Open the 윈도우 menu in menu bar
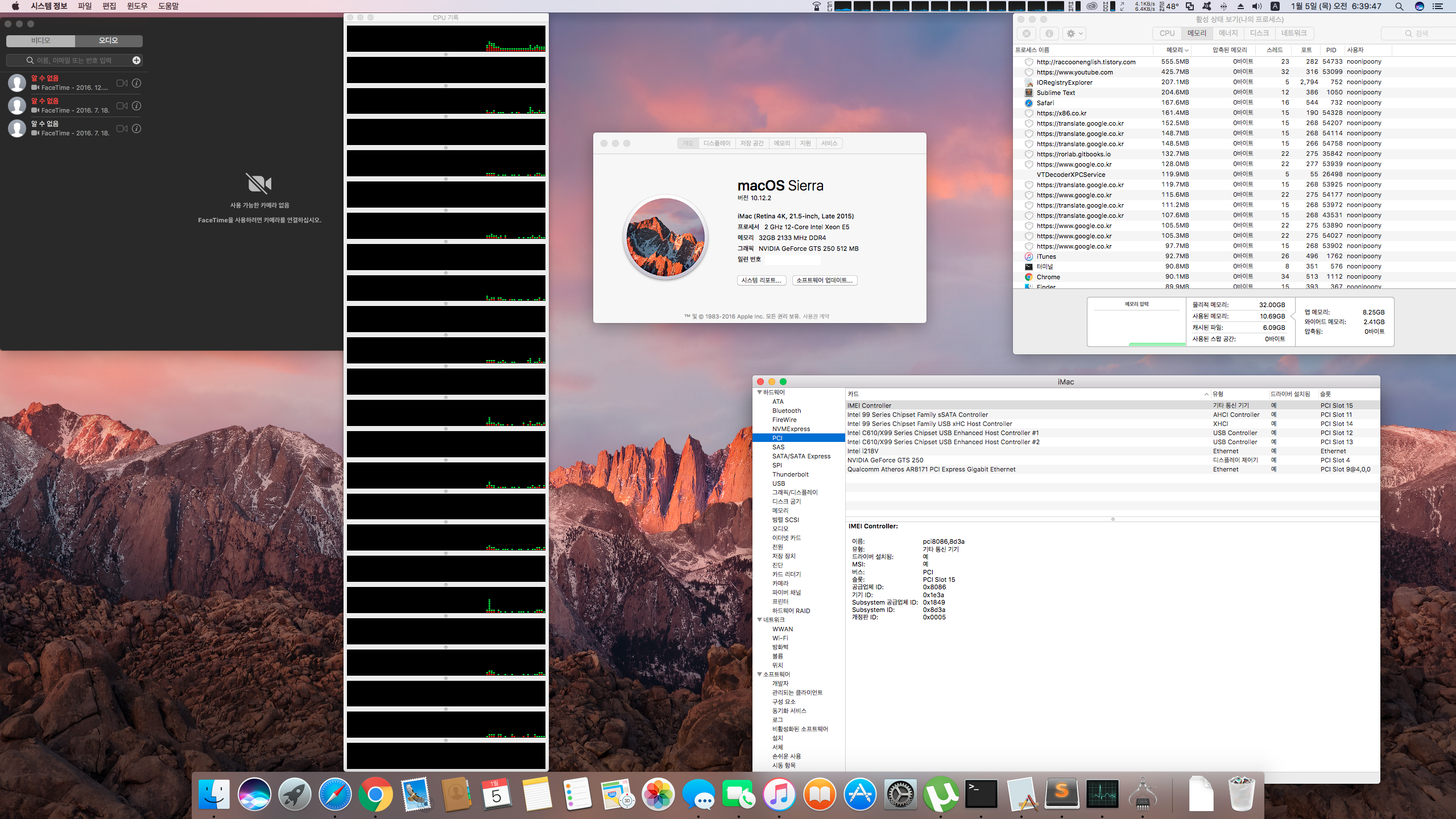The height and width of the screenshot is (819, 1456). (136, 6)
